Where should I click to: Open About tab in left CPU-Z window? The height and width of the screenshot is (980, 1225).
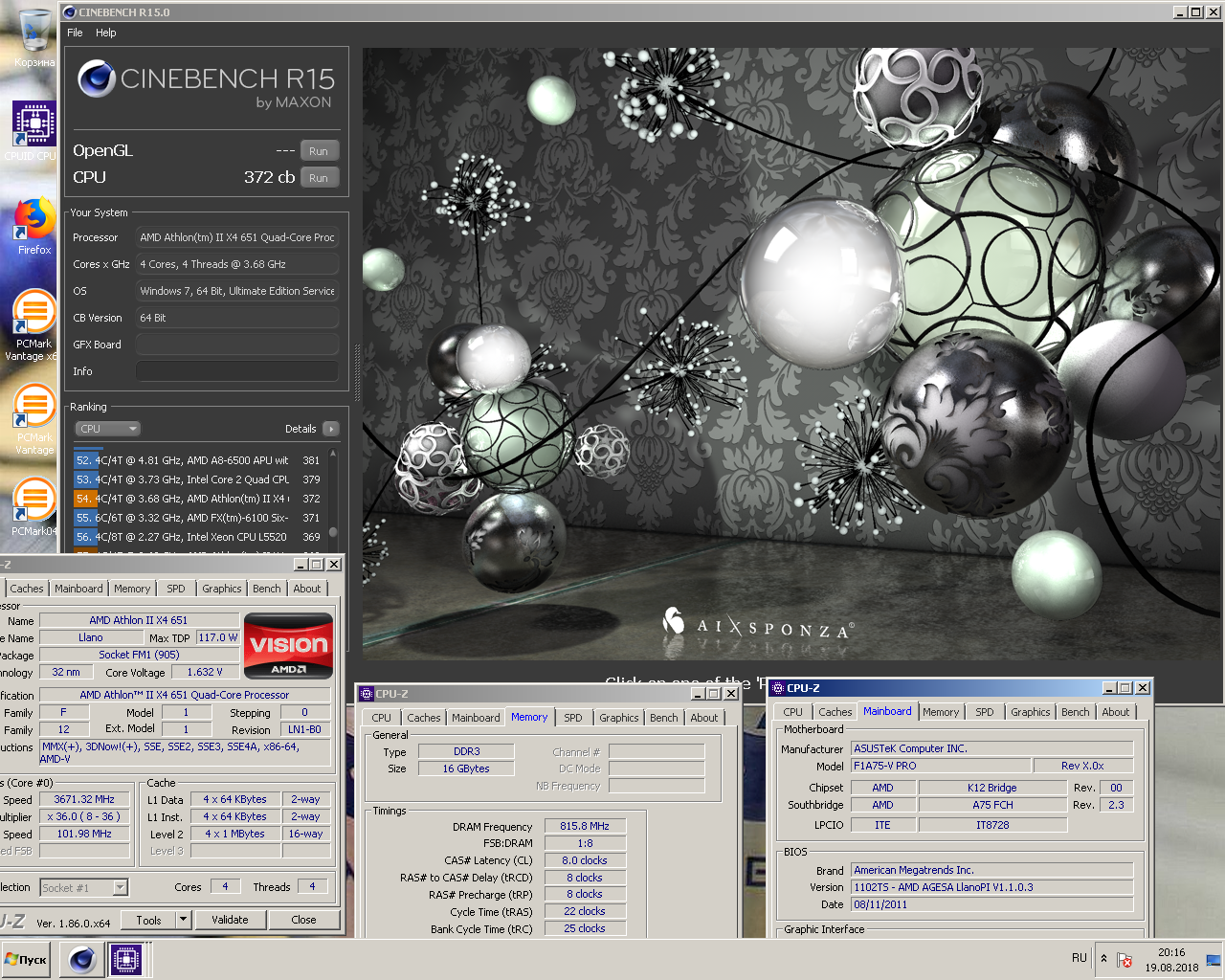click(307, 589)
